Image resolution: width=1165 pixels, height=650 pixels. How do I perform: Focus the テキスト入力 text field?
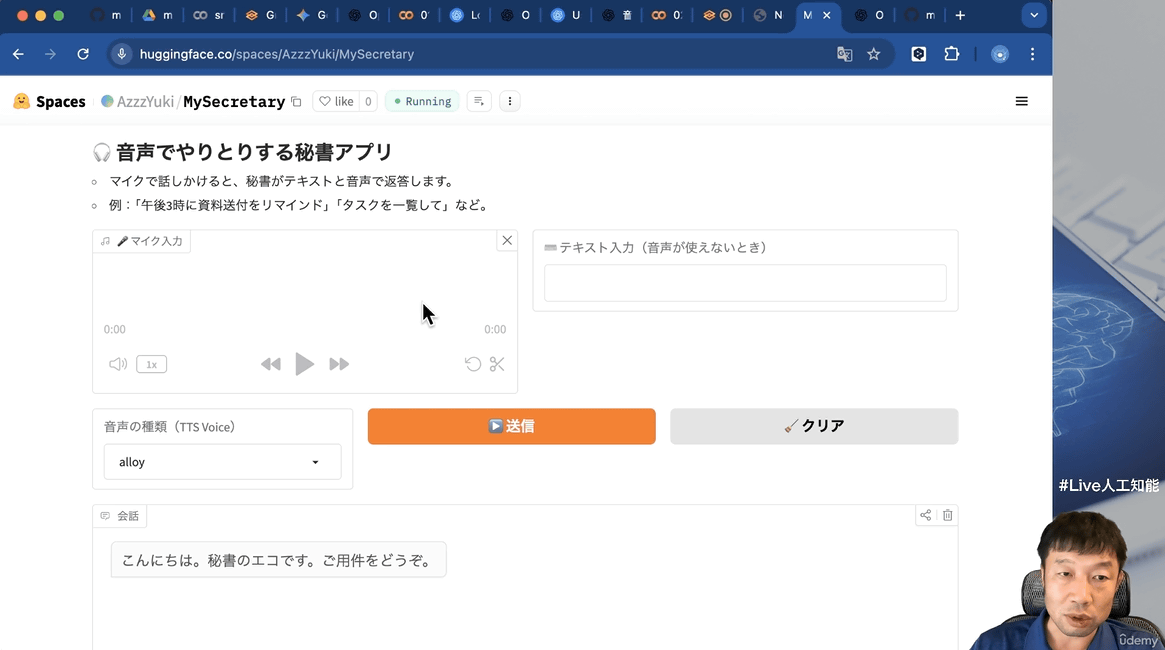[745, 283]
